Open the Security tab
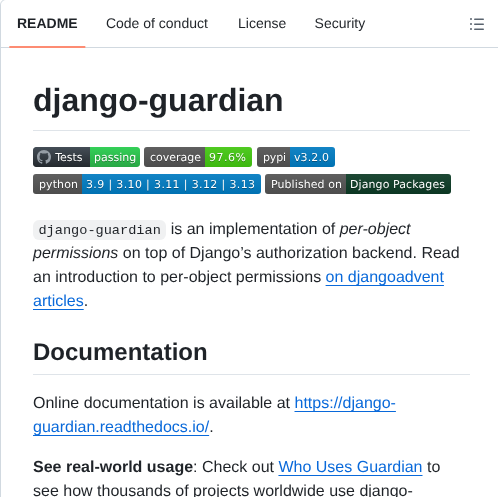The height and width of the screenshot is (497, 498). click(x=340, y=24)
